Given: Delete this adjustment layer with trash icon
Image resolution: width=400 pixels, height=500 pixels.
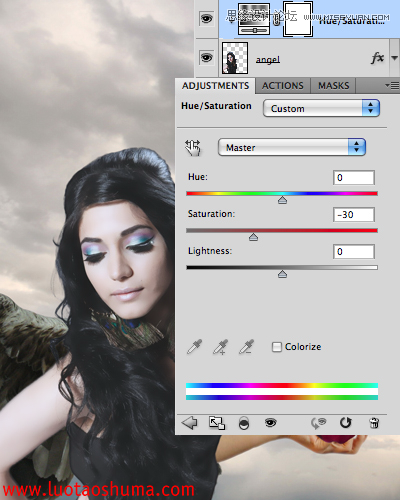Looking at the screenshot, I should coord(374,423).
